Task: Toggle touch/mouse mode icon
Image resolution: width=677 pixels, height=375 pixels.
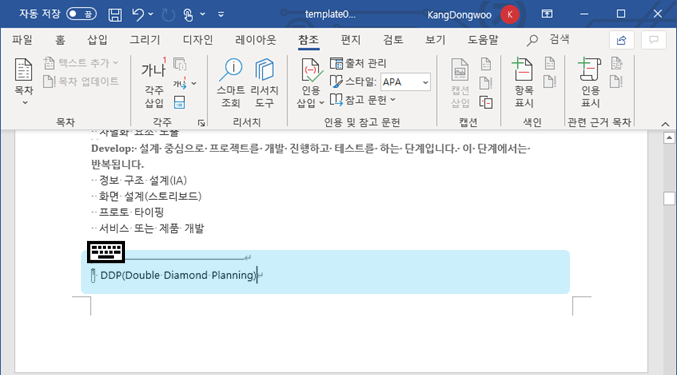Action: [x=188, y=15]
